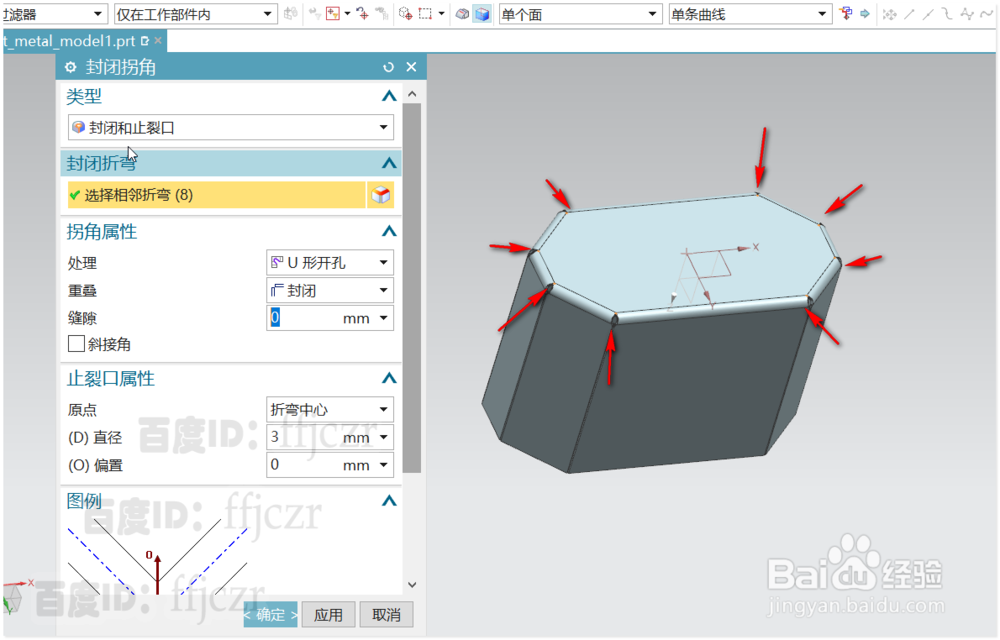Click the bend selection cube icon
Image resolution: width=1000 pixels, height=640 pixels.
[x=381, y=195]
